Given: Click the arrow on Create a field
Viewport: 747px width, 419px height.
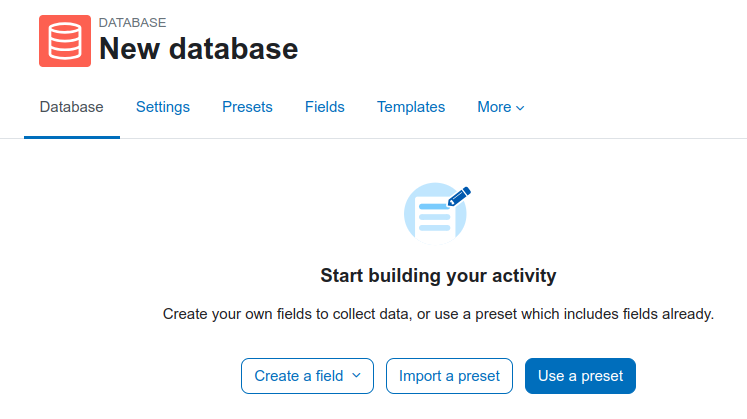Looking at the screenshot, I should (356, 376).
